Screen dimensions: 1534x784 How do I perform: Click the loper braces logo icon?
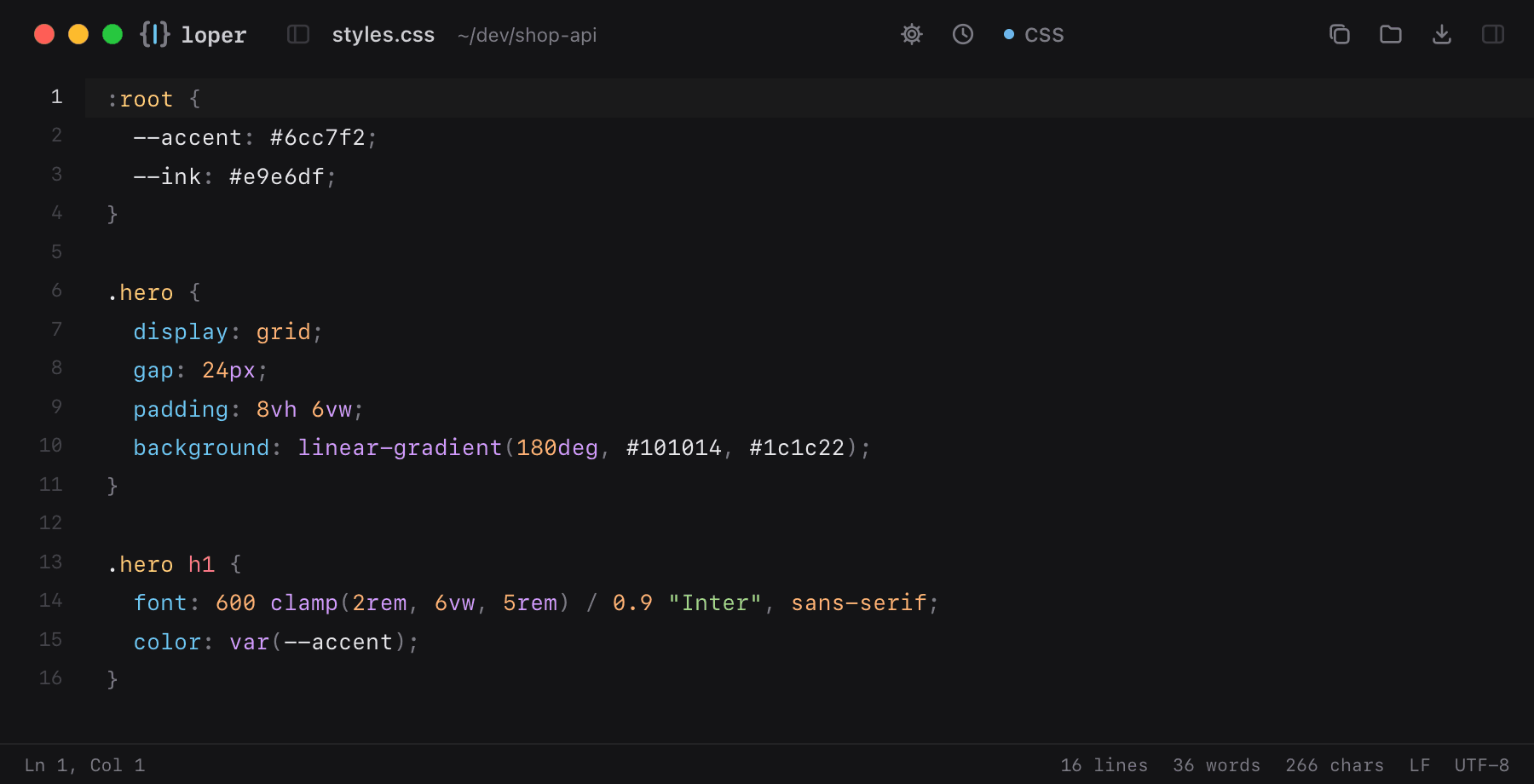click(155, 34)
